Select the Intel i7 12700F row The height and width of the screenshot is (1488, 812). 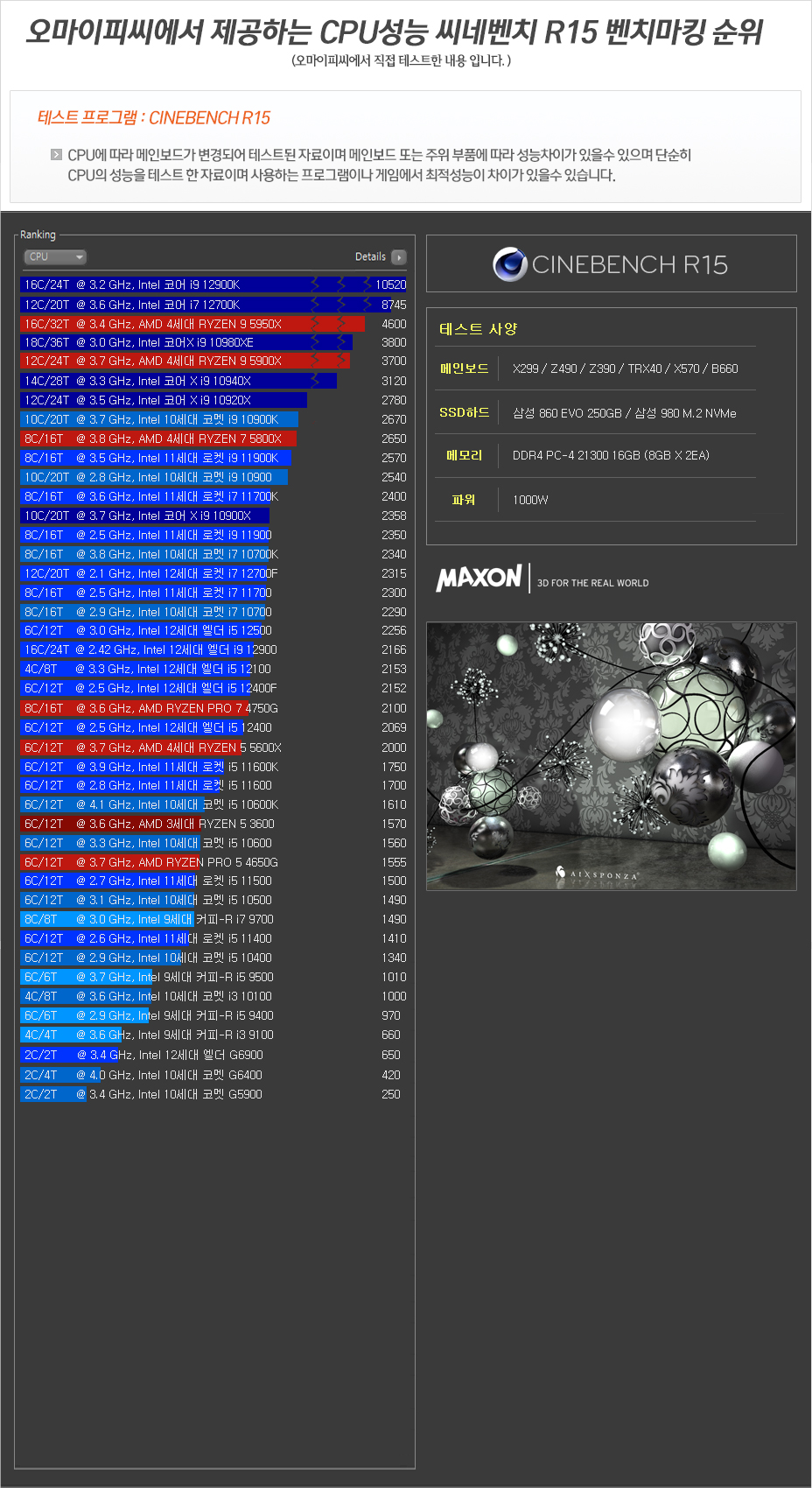click(213, 573)
